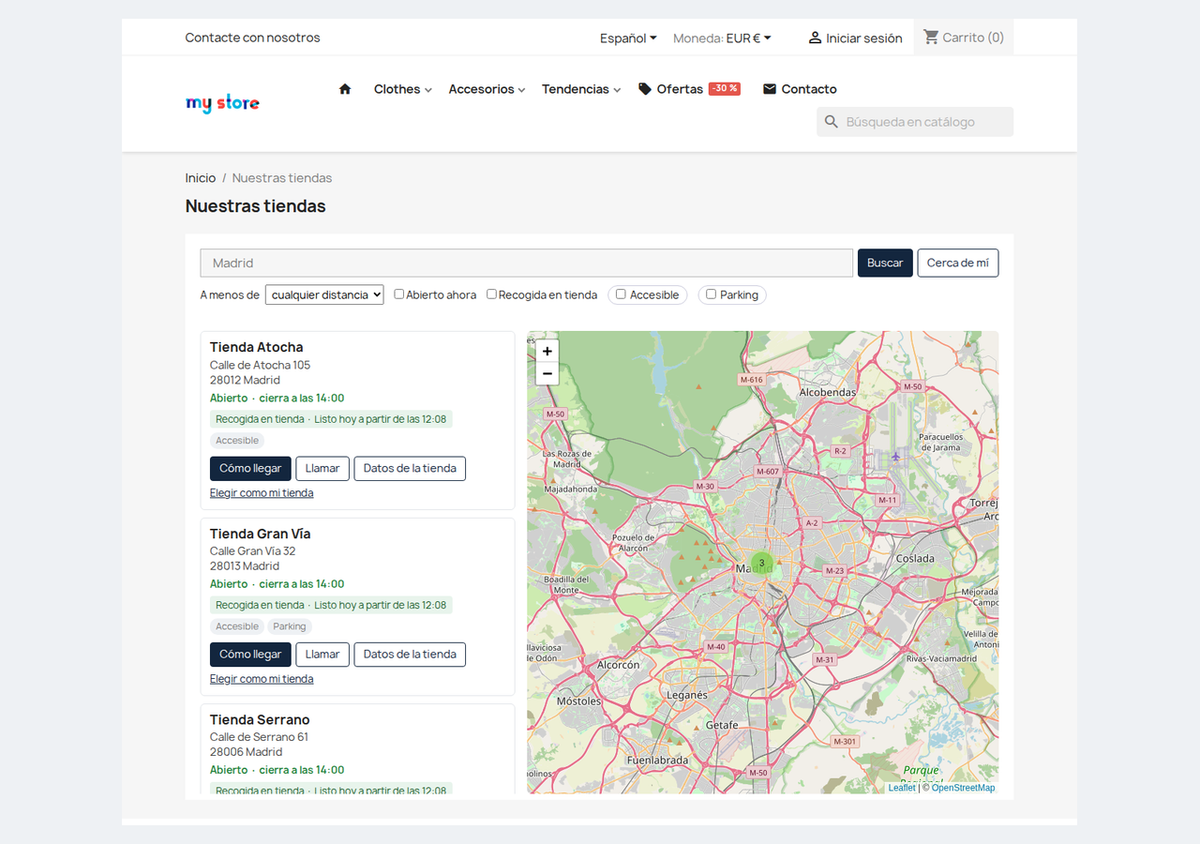Open Datos de la tienda for Atocha
Image resolution: width=1200 pixels, height=844 pixels.
pos(410,468)
